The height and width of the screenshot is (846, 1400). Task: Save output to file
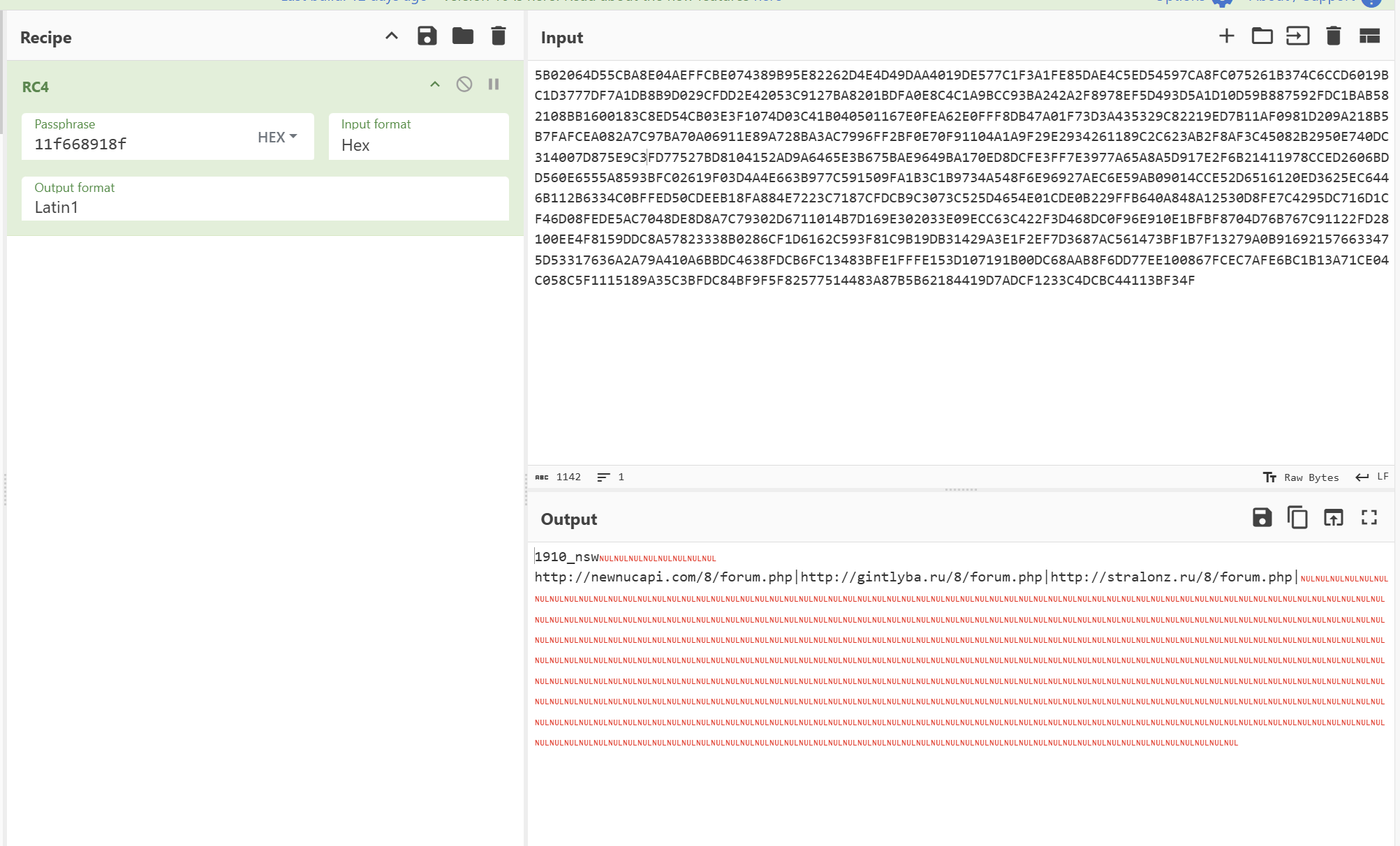[x=1262, y=518]
